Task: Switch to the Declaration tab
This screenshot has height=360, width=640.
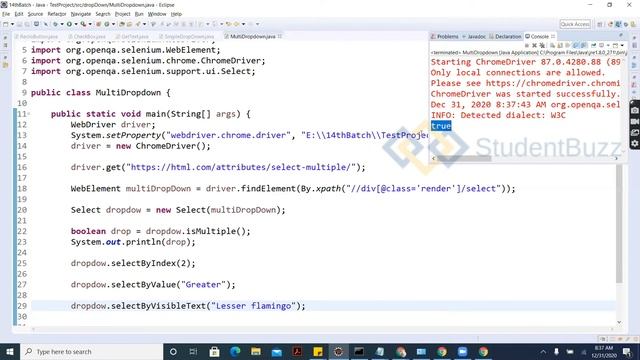Action: (505, 36)
